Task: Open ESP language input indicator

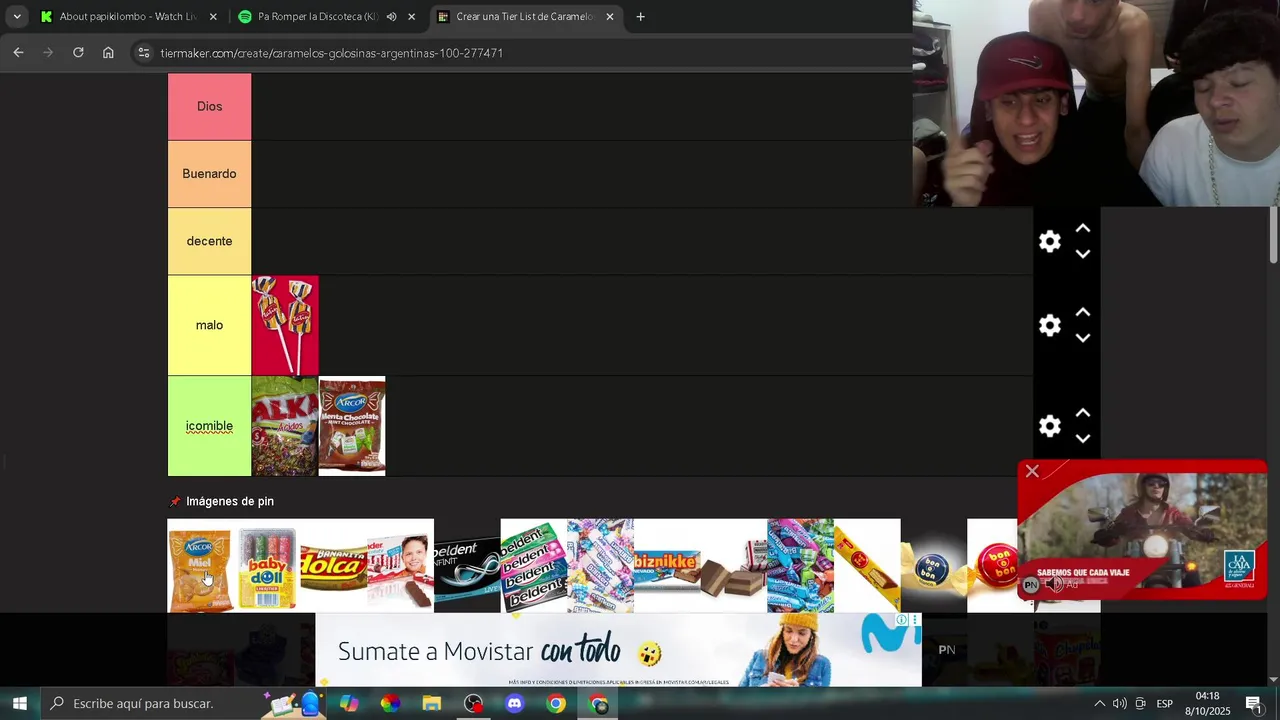Action: 1164,704
